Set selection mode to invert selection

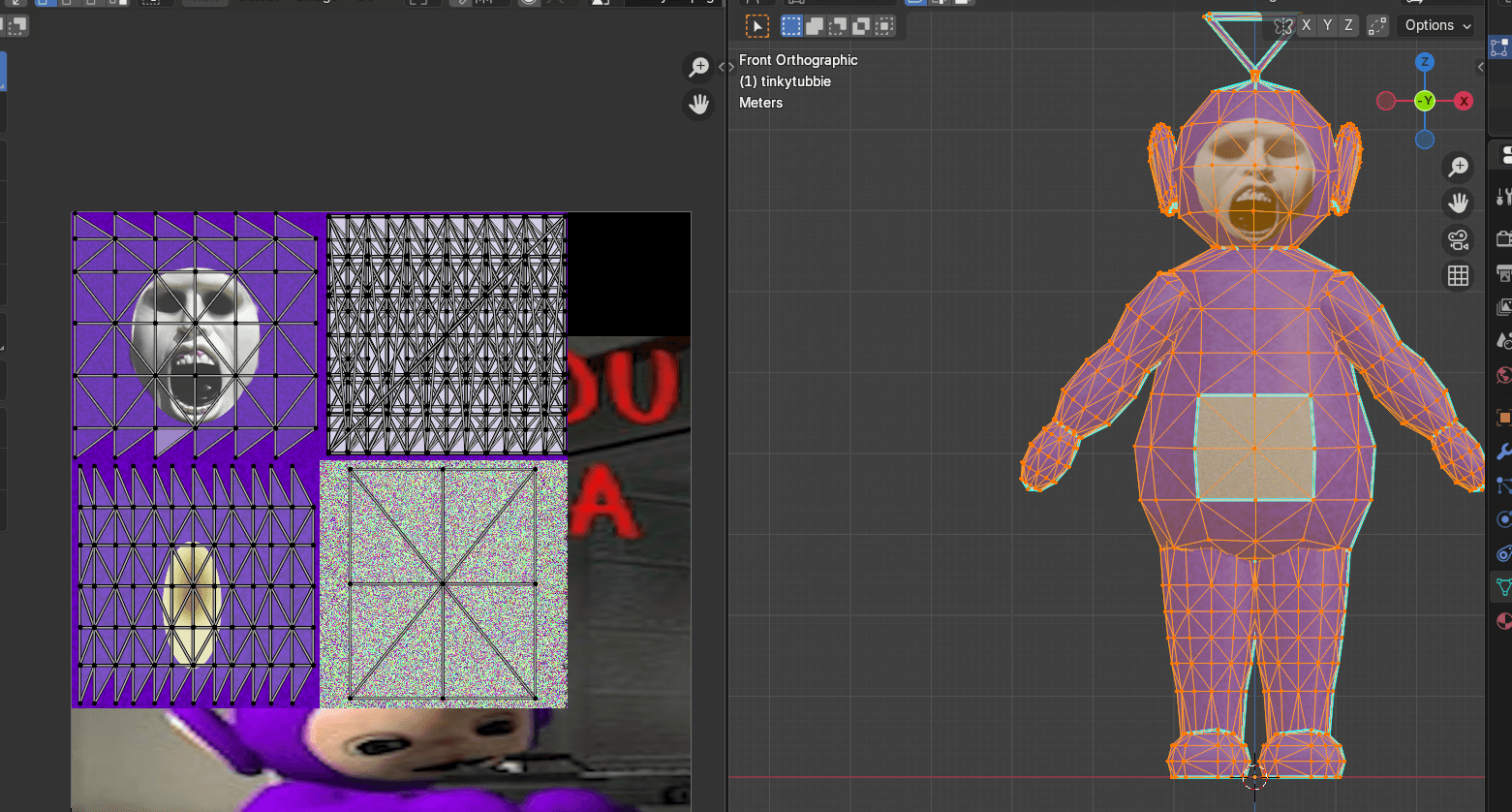click(x=861, y=26)
